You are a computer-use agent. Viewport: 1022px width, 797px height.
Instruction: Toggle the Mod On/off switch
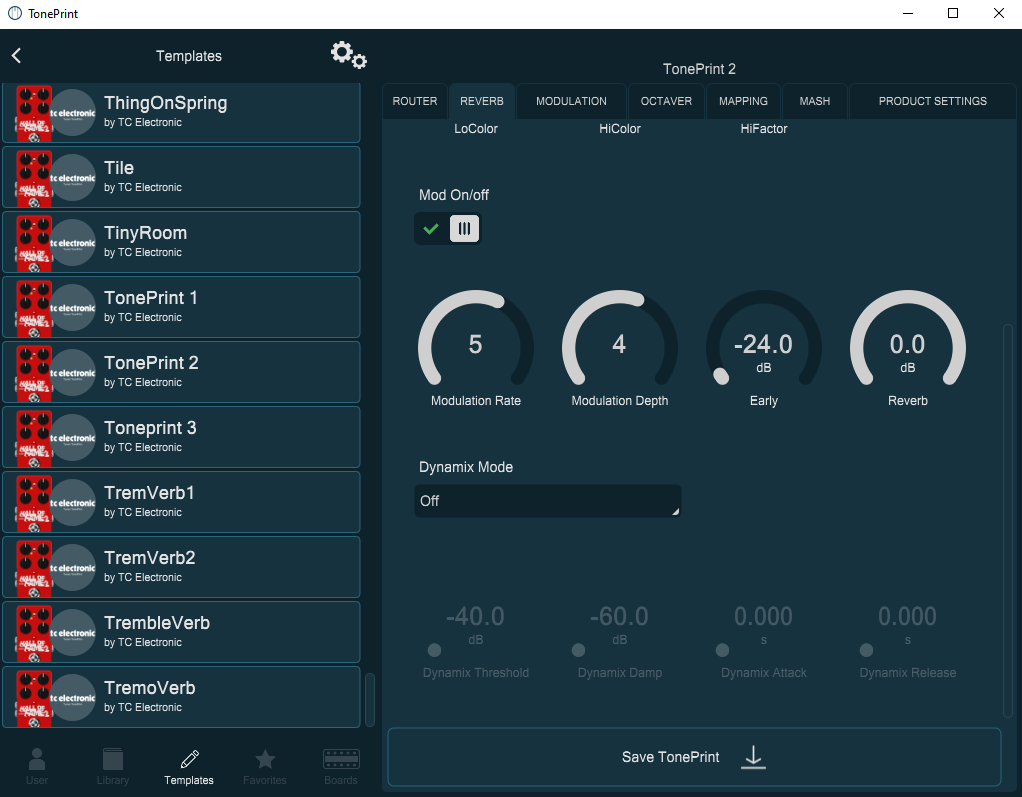coord(447,229)
